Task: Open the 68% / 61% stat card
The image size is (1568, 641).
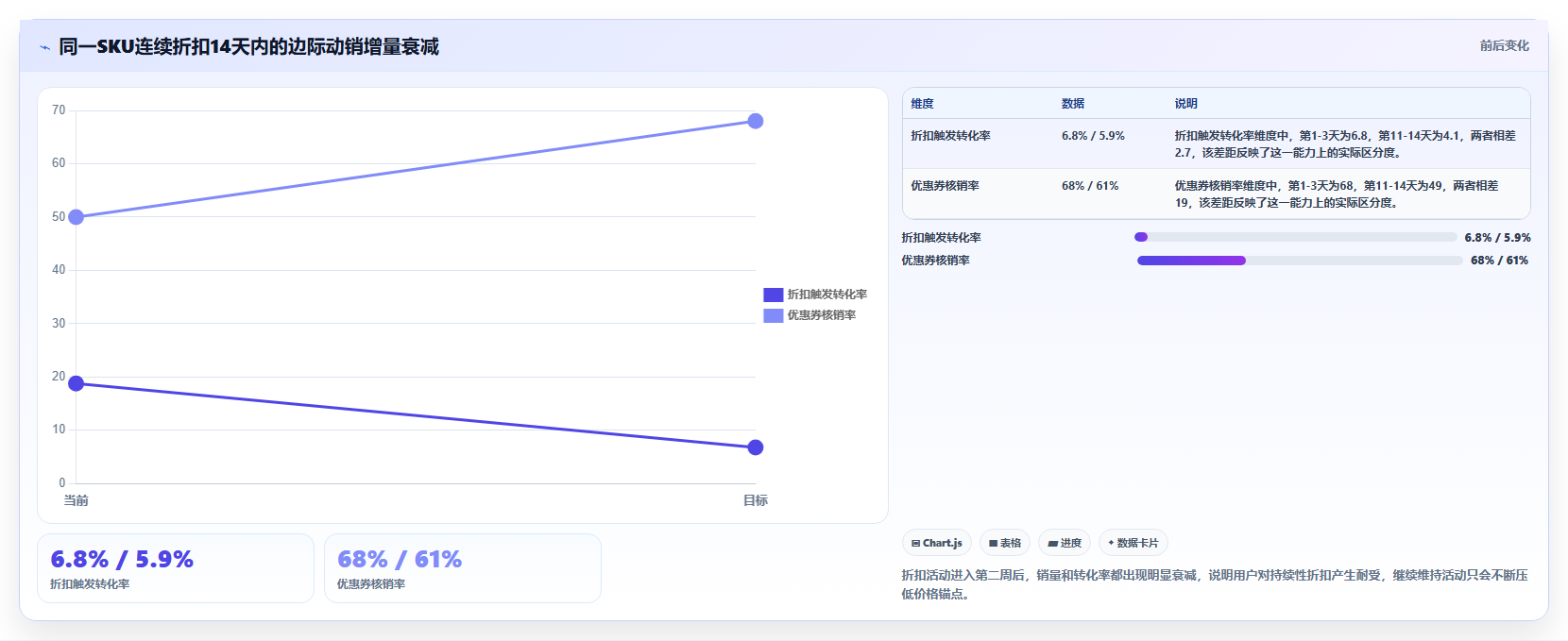Action: 463,568
